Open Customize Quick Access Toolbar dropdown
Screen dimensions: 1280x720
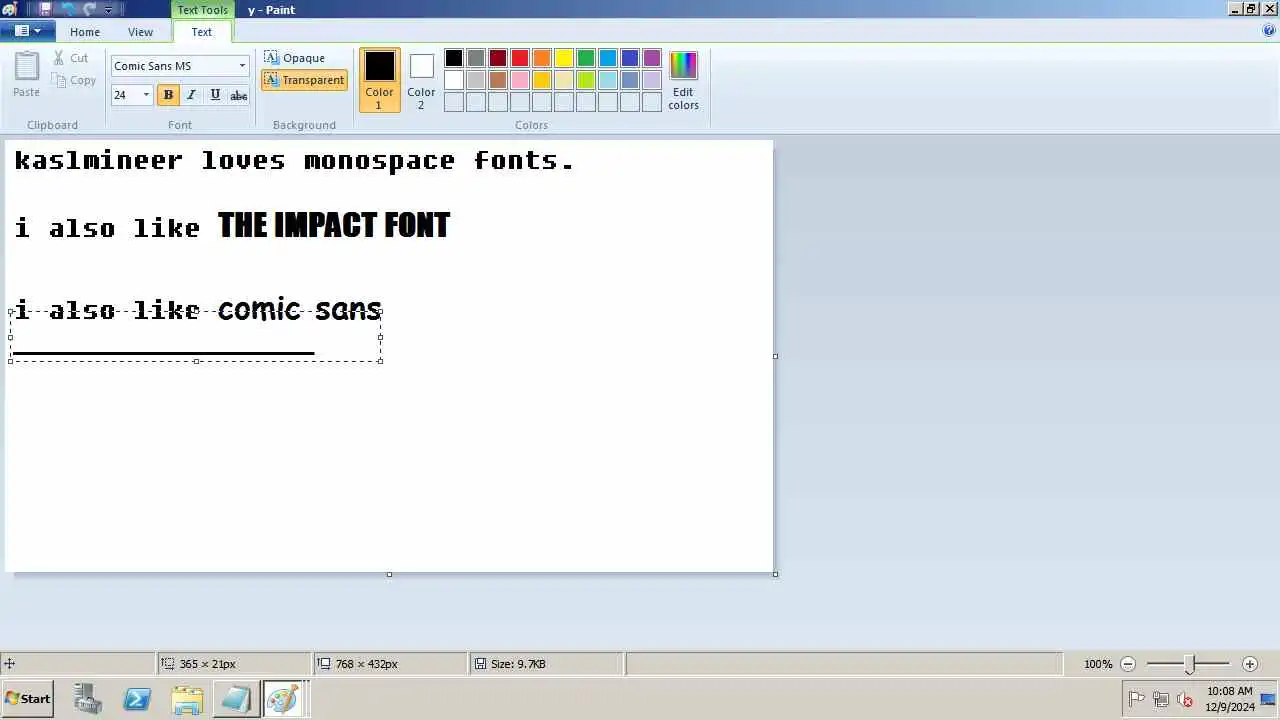coord(109,10)
